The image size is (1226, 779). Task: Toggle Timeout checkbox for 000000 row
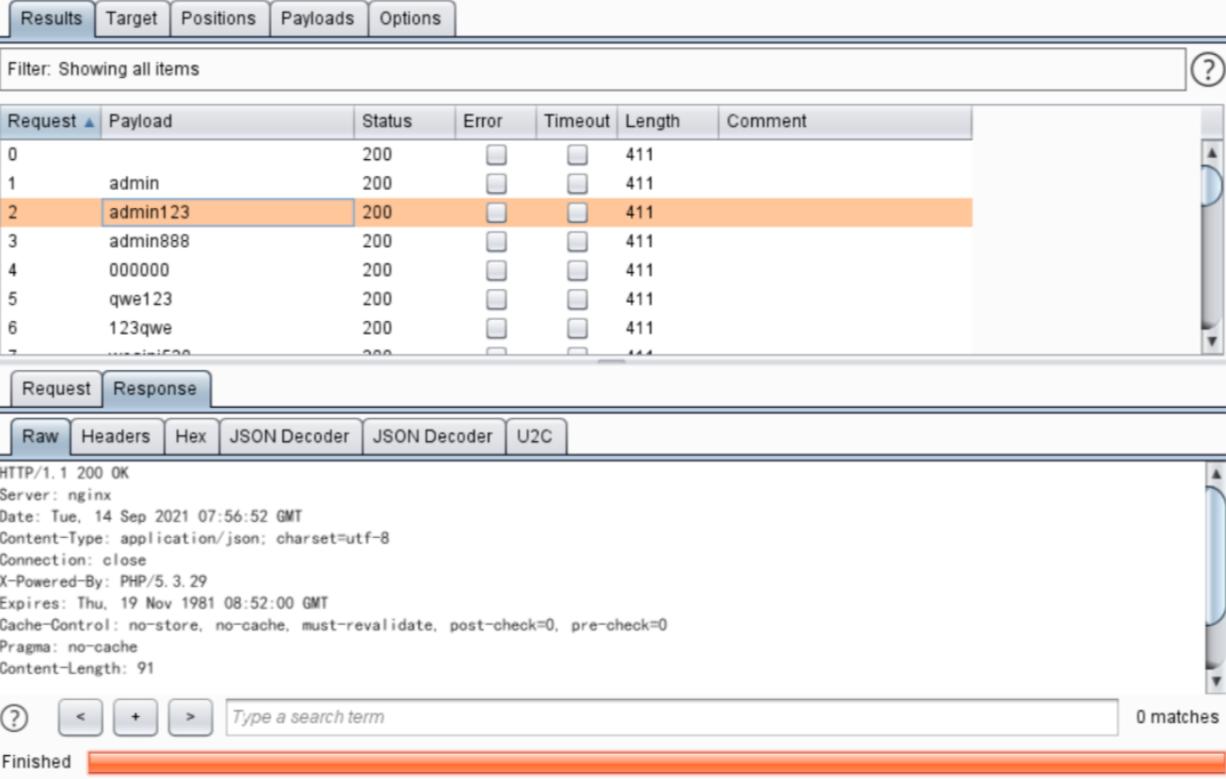coord(577,270)
